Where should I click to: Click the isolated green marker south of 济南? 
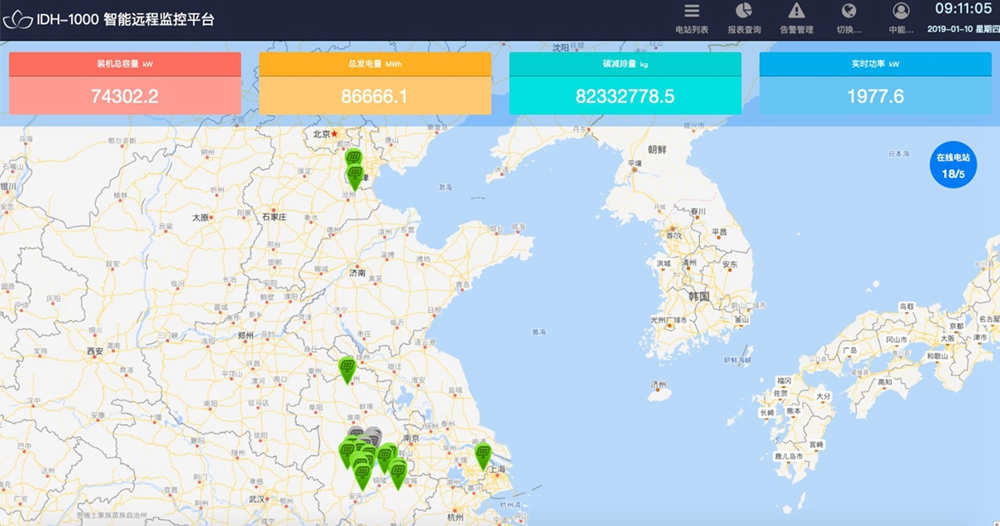coord(347,368)
